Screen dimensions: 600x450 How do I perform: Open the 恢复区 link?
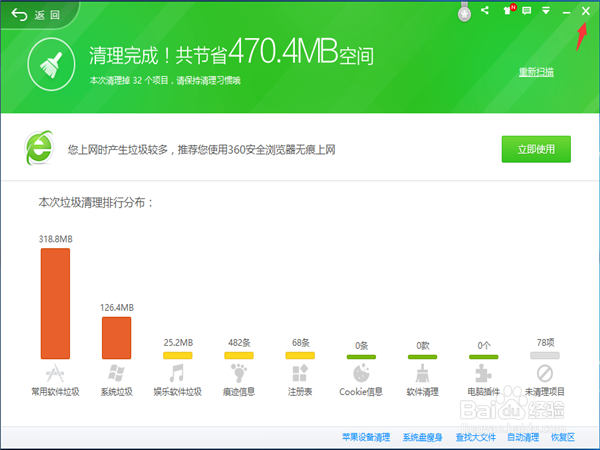pyautogui.click(x=563, y=437)
